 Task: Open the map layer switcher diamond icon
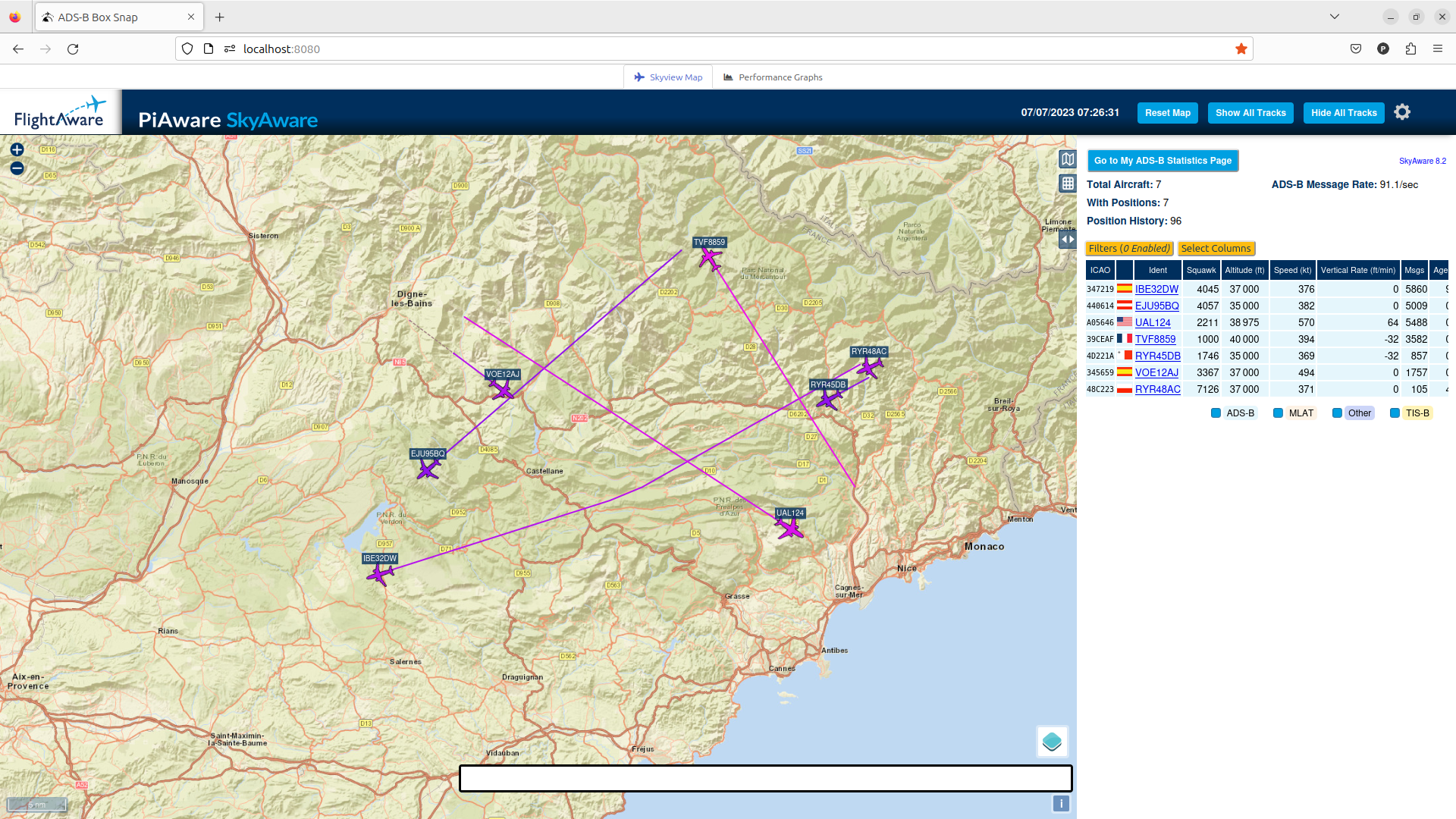[x=1052, y=742]
